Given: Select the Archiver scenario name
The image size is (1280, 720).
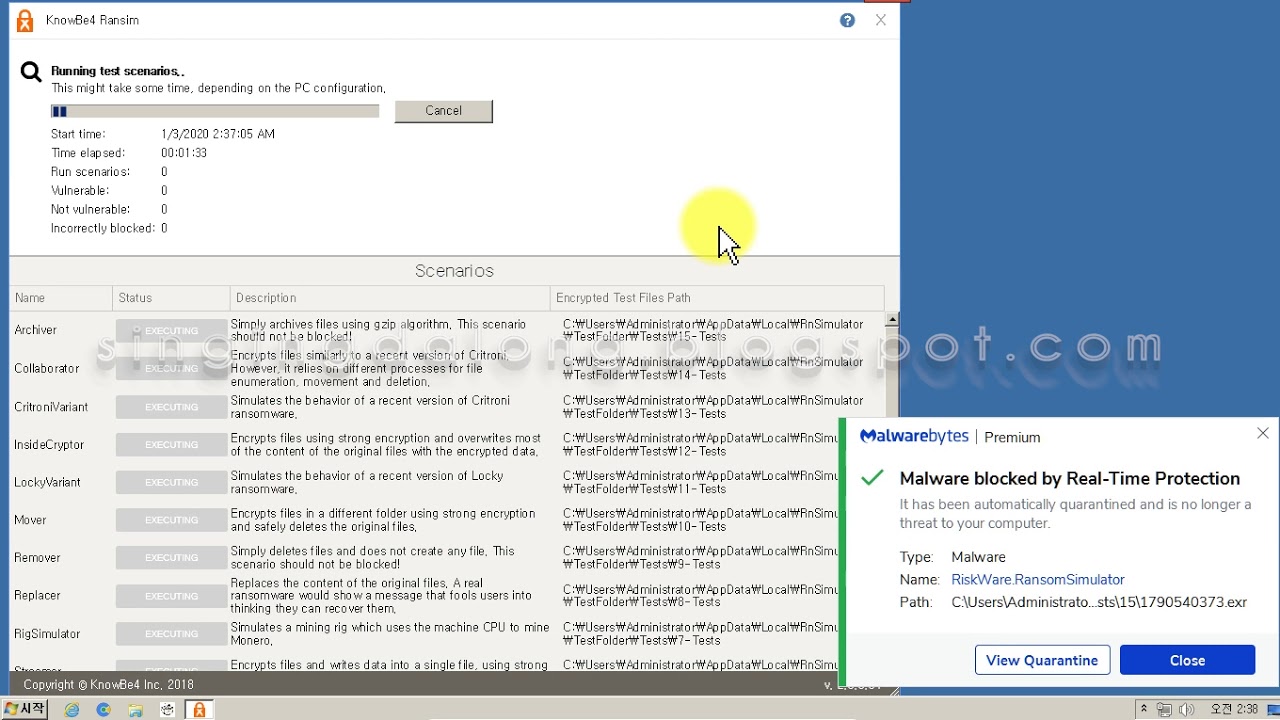Looking at the screenshot, I should click(35, 330).
